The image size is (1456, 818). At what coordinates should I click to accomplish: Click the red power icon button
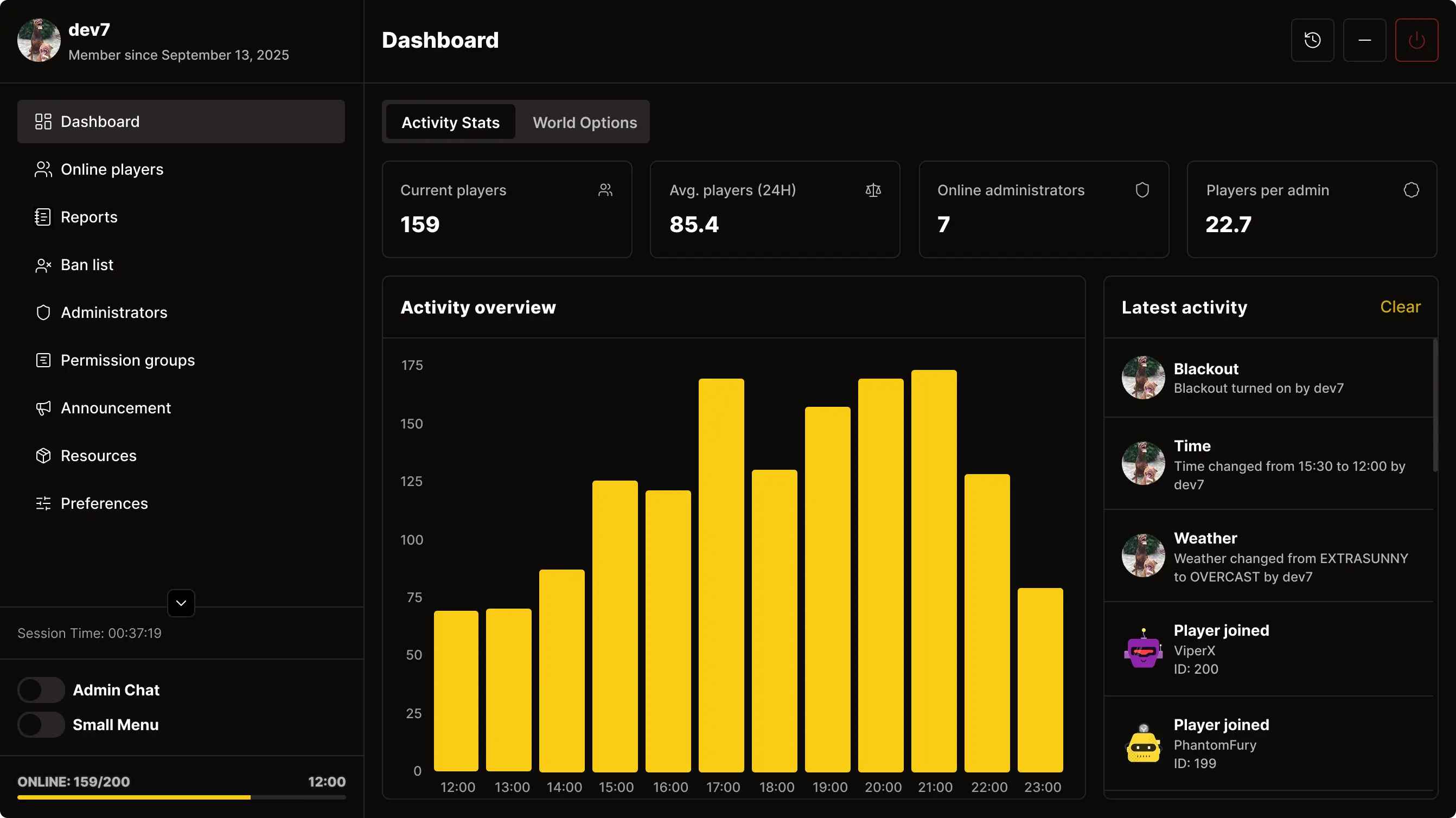1416,40
